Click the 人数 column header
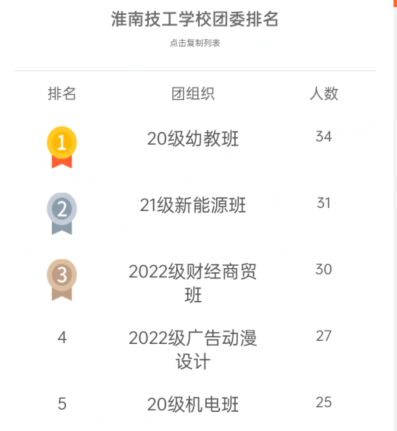Viewport: 397px width, 431px height. coord(324,93)
